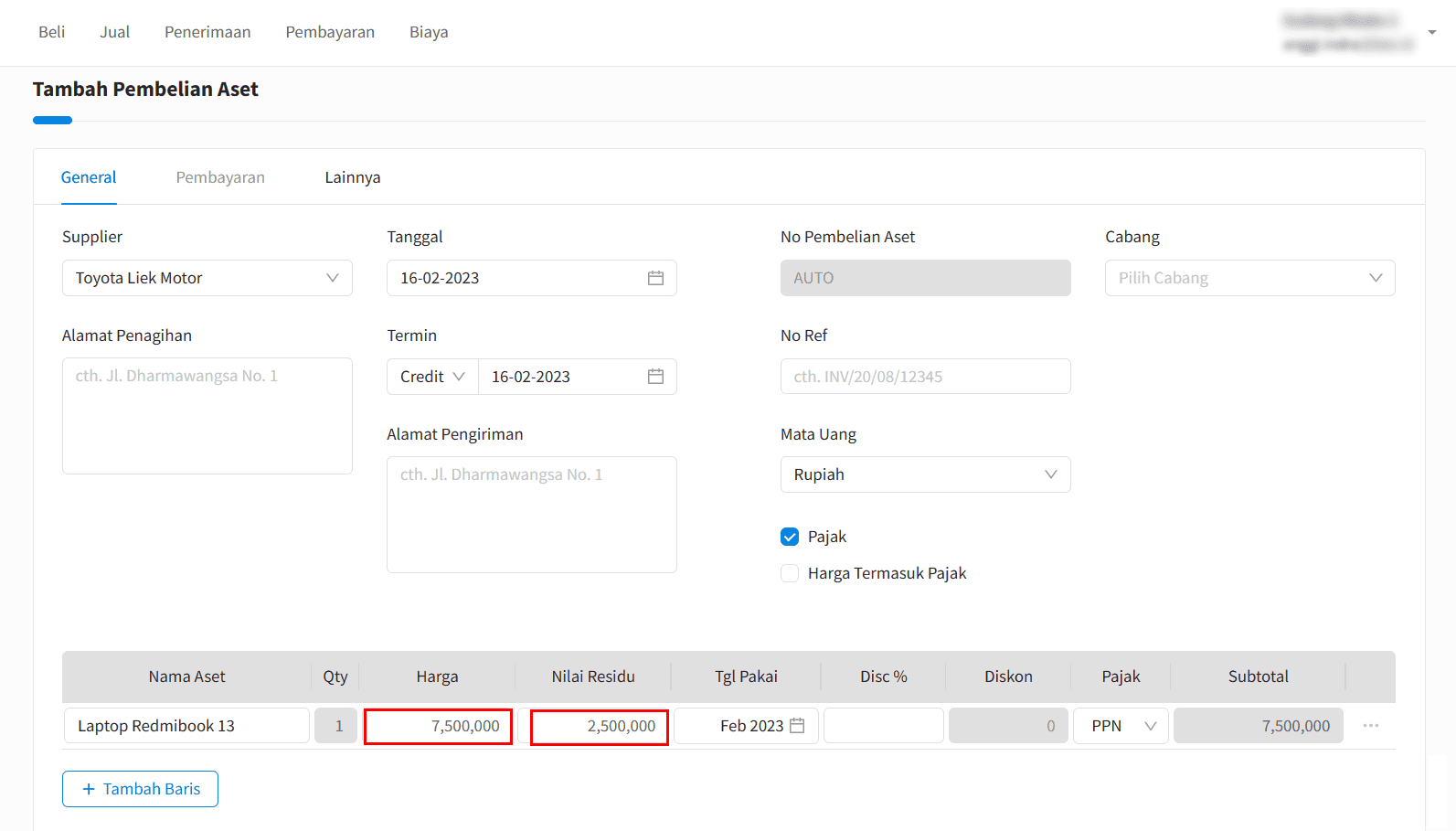This screenshot has height=831, width=1456.
Task: Click the No Pembelian Aset AUTO field
Action: (x=925, y=278)
